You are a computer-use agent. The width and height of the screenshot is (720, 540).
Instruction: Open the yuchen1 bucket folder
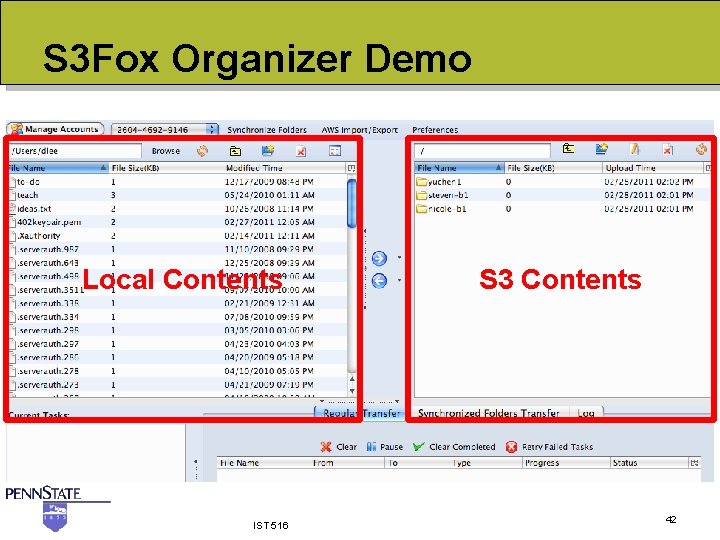point(562,182)
